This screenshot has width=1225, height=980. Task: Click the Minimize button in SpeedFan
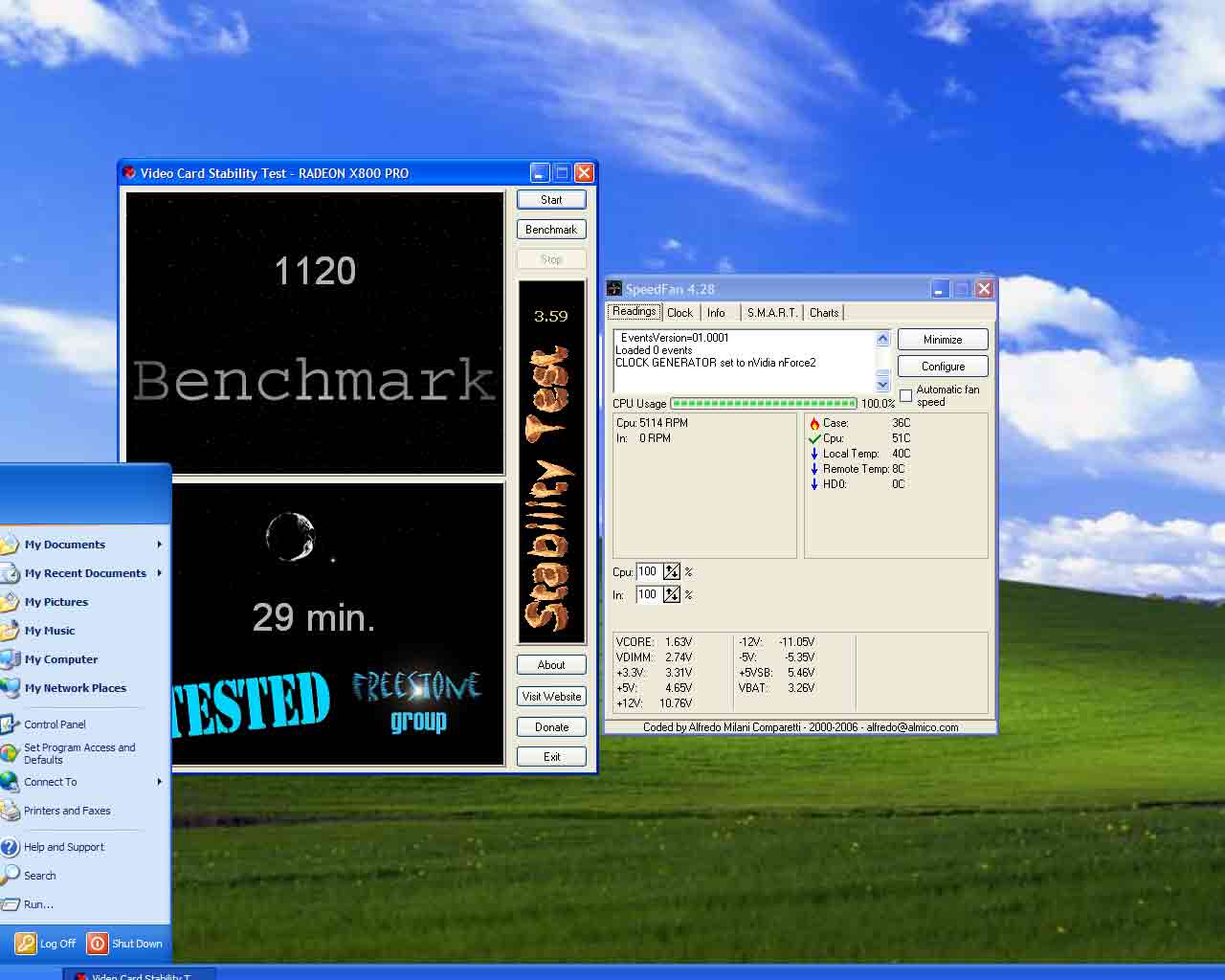(x=943, y=340)
